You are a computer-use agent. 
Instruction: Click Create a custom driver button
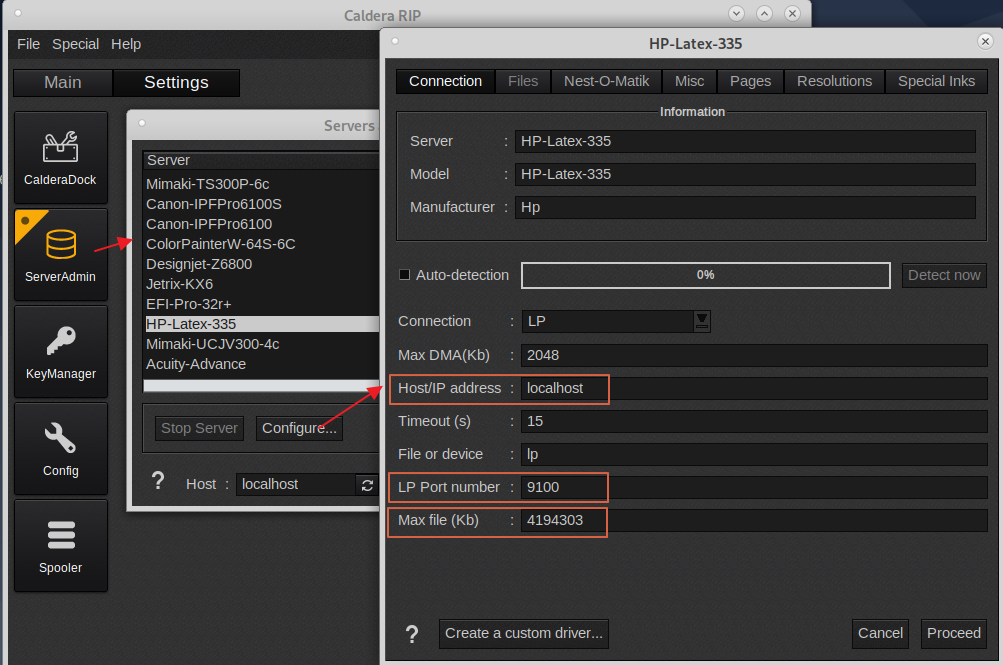pyautogui.click(x=524, y=633)
